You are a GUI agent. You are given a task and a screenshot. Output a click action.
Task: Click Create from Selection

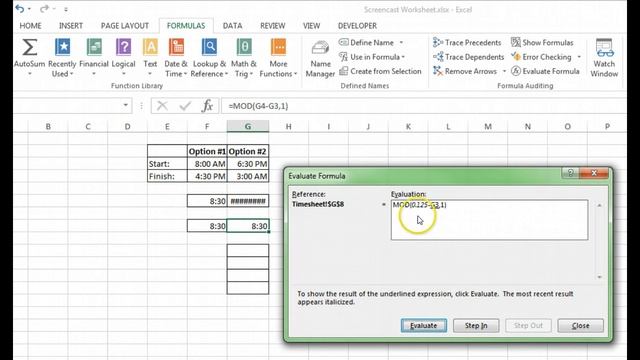(x=380, y=71)
